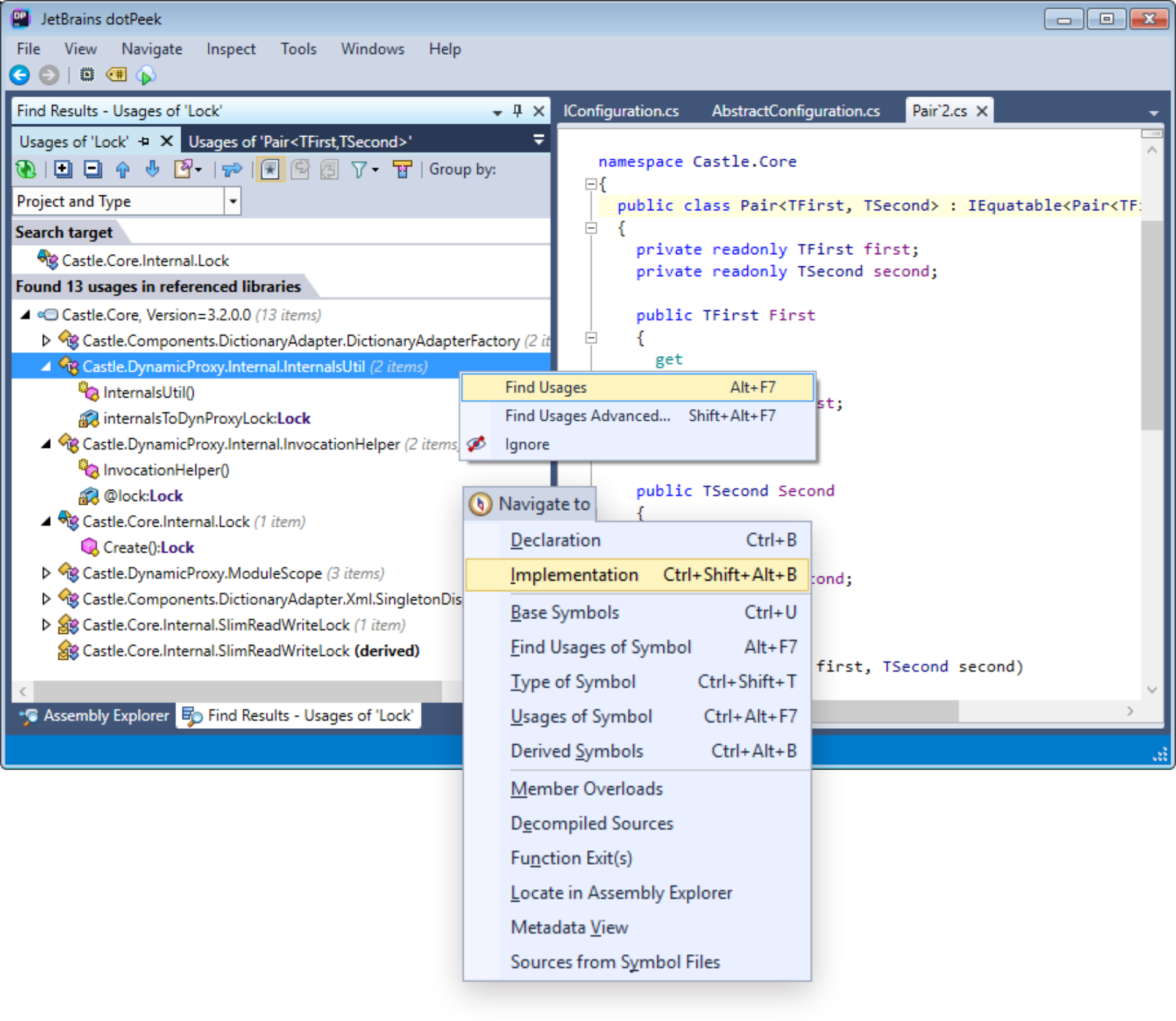The height and width of the screenshot is (1021, 1176).
Task: Switch to Usages of 'Pair<TFirst,TSecond>' tab
Action: pos(300,142)
